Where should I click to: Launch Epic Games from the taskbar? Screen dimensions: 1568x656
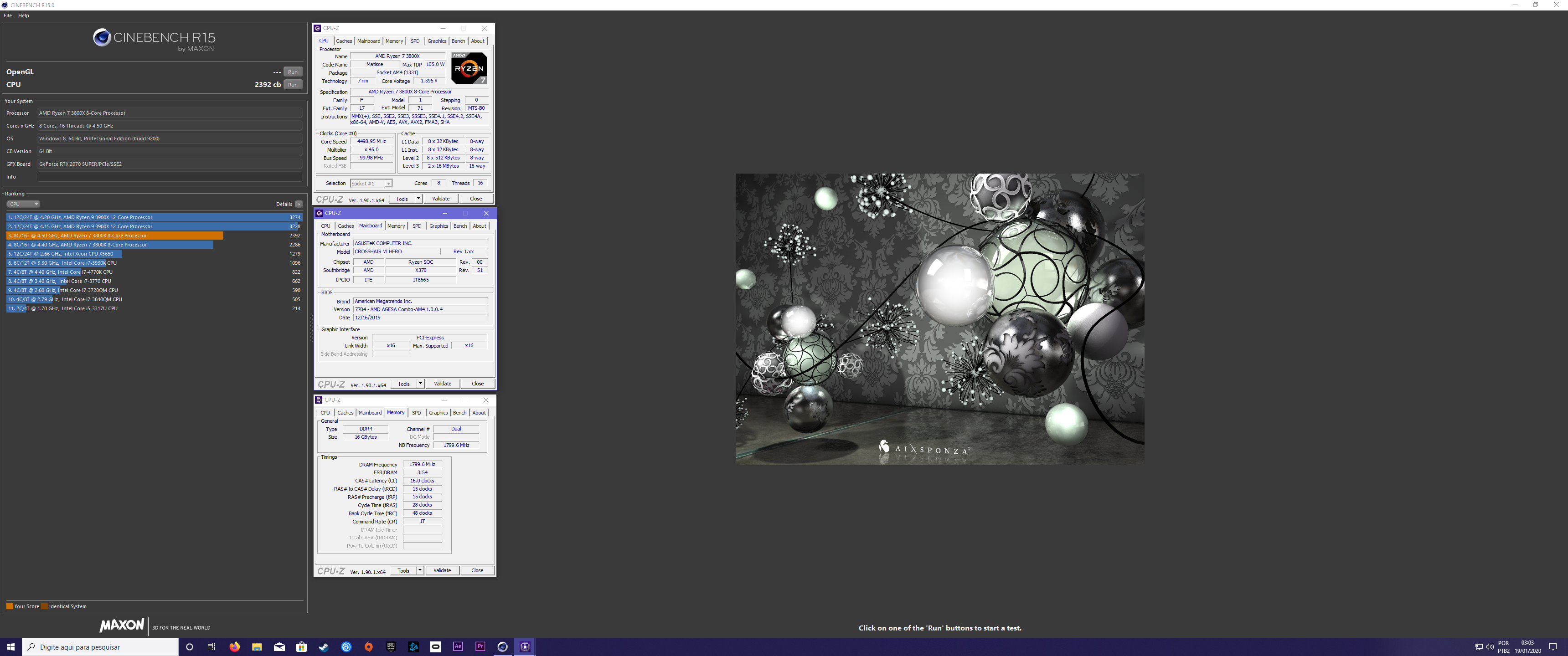click(x=391, y=647)
